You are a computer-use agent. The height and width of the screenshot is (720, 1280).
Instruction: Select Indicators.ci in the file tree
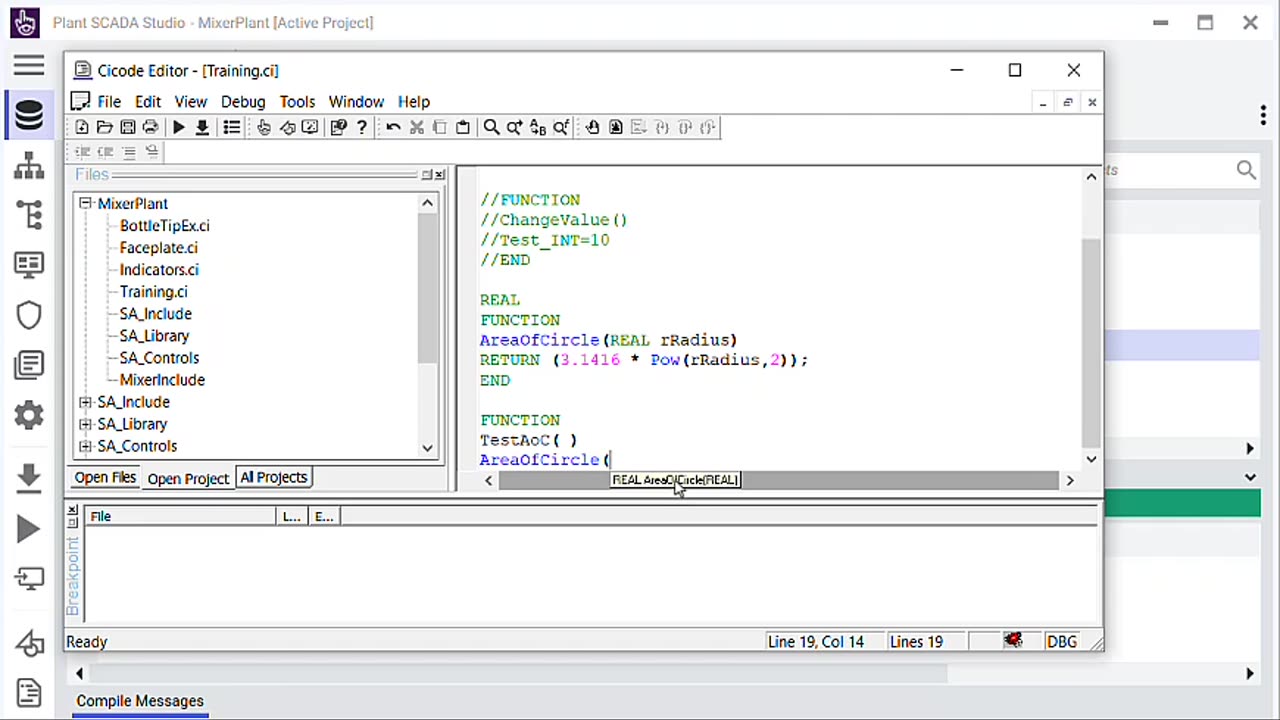click(159, 270)
